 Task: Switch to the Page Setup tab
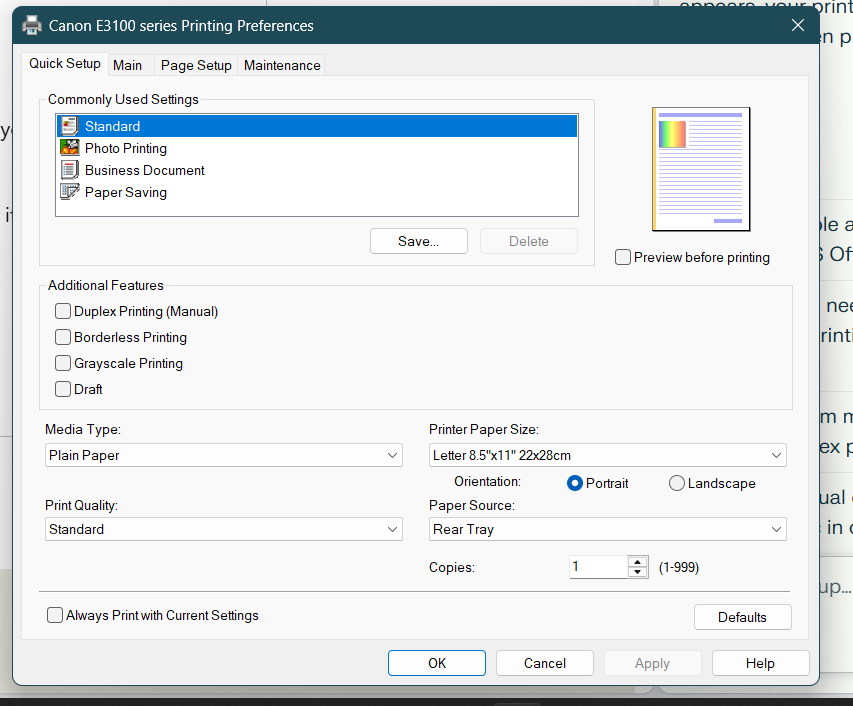pyautogui.click(x=196, y=65)
